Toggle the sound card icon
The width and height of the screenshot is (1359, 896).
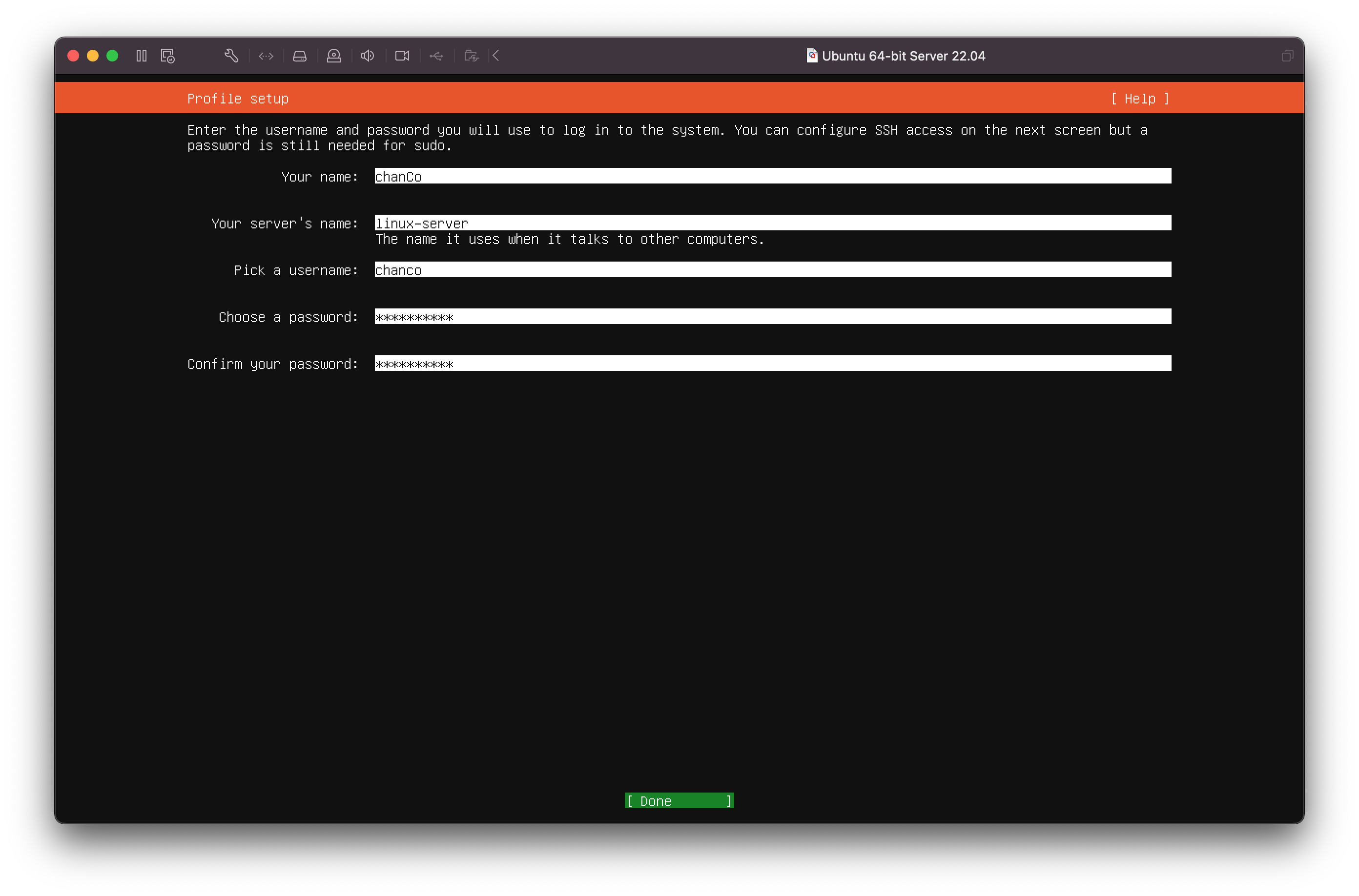pos(368,56)
